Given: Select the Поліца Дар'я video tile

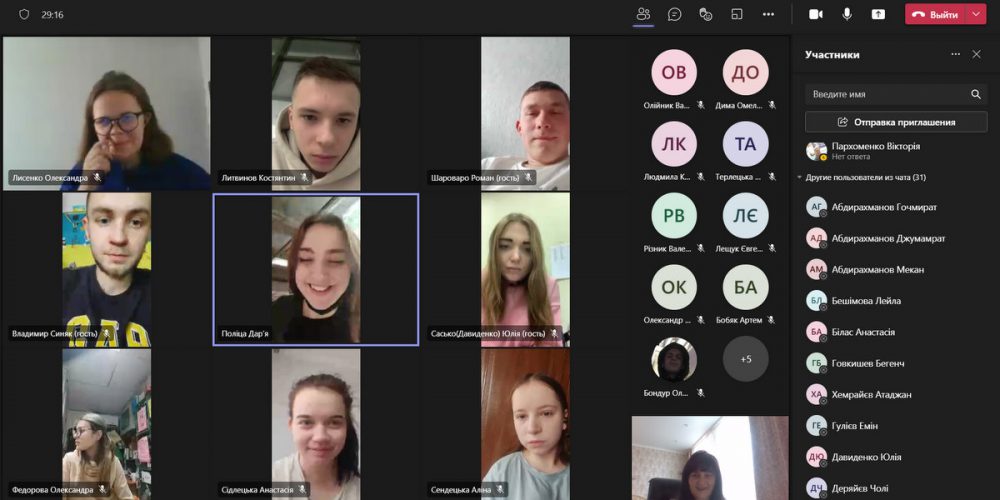Looking at the screenshot, I should pyautogui.click(x=315, y=269).
